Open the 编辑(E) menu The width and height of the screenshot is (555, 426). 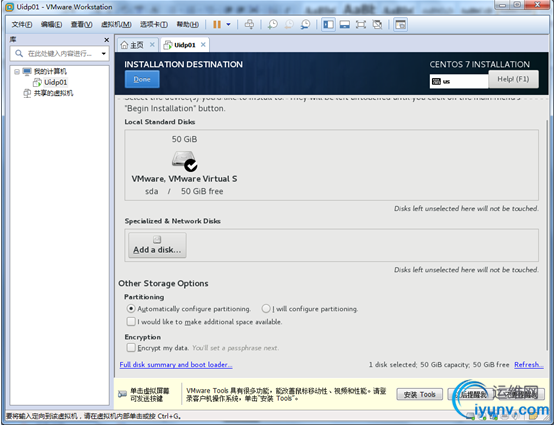click(x=51, y=24)
